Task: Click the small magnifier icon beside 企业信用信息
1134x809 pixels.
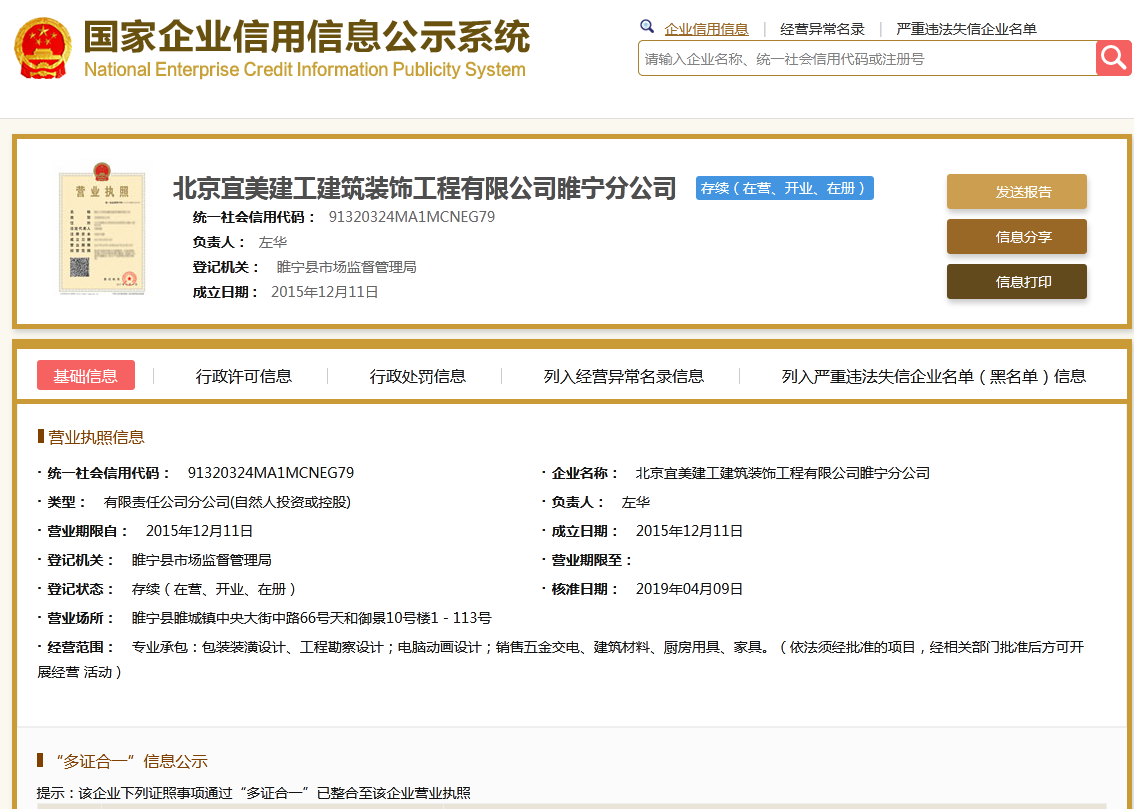Action: (647, 27)
